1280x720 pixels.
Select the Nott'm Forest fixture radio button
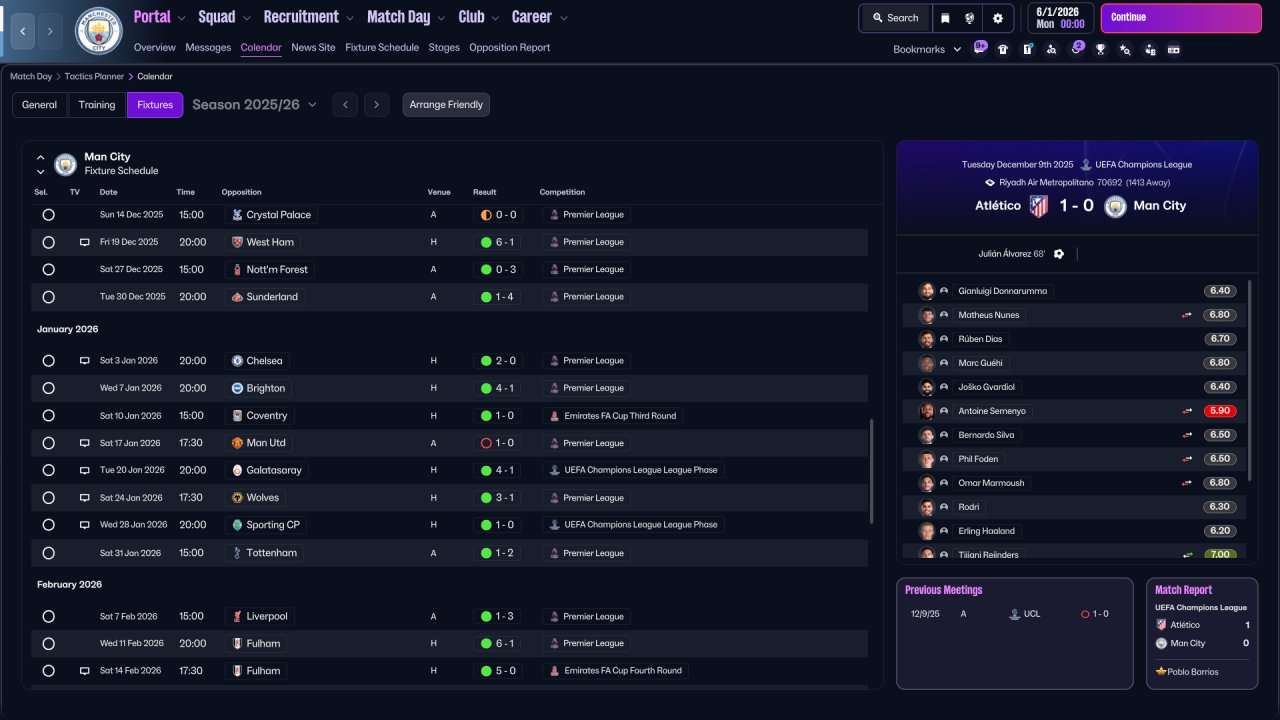click(48, 269)
